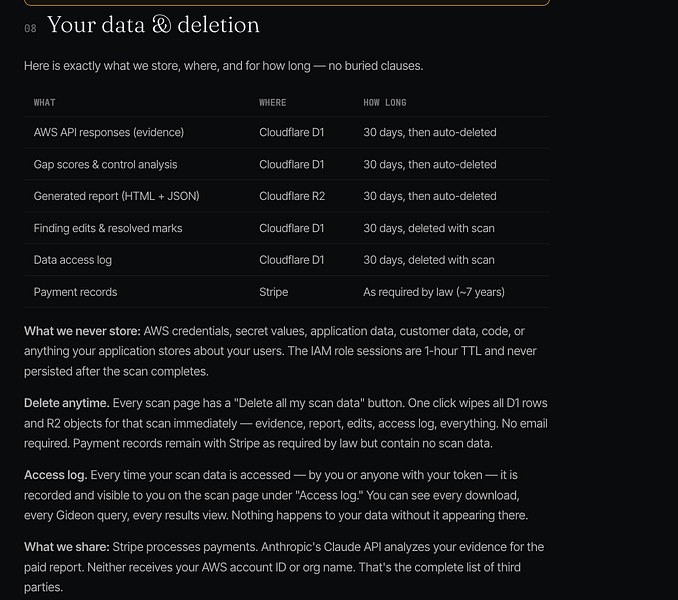
Task: Click the "Payment records" table cell
Action: point(75,292)
